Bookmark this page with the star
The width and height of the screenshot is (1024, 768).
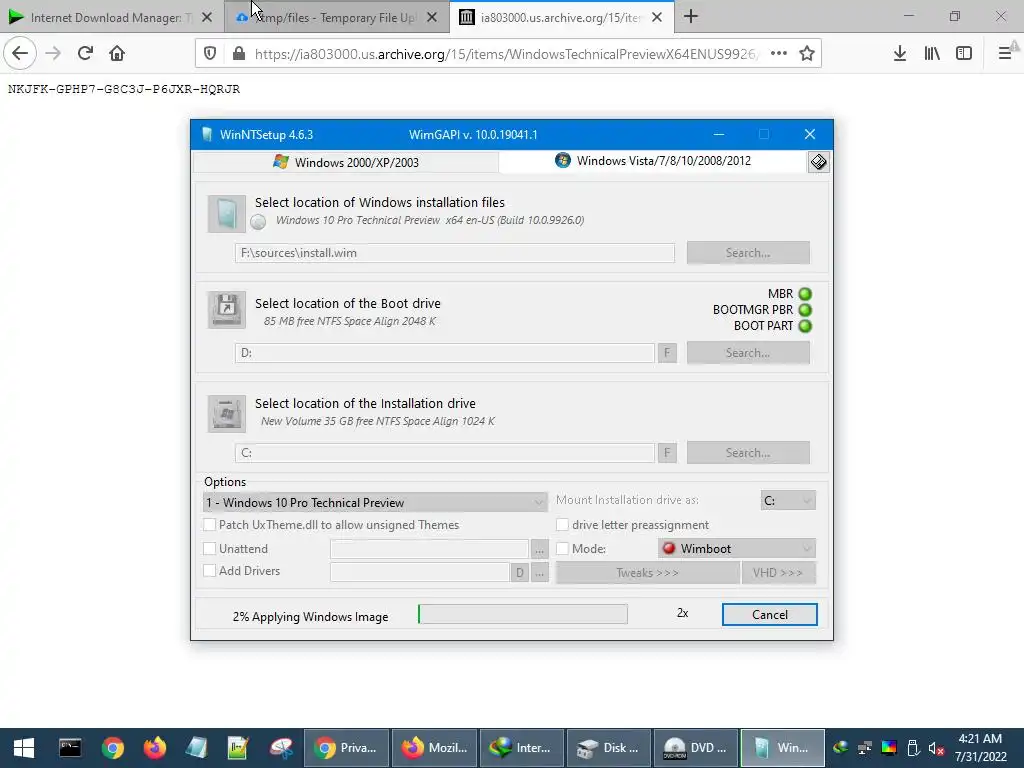[807, 54]
